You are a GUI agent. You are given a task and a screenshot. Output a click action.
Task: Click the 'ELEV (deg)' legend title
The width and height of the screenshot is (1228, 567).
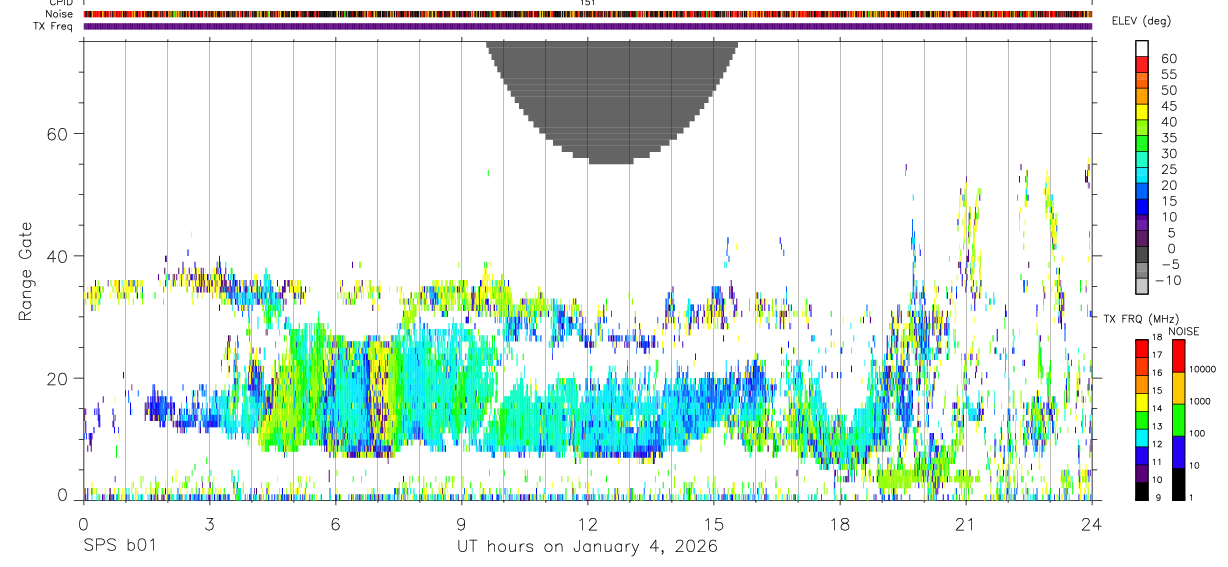[1140, 21]
